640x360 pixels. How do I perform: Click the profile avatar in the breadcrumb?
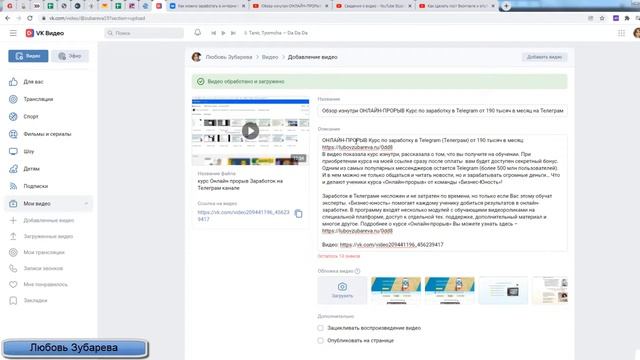(x=196, y=57)
